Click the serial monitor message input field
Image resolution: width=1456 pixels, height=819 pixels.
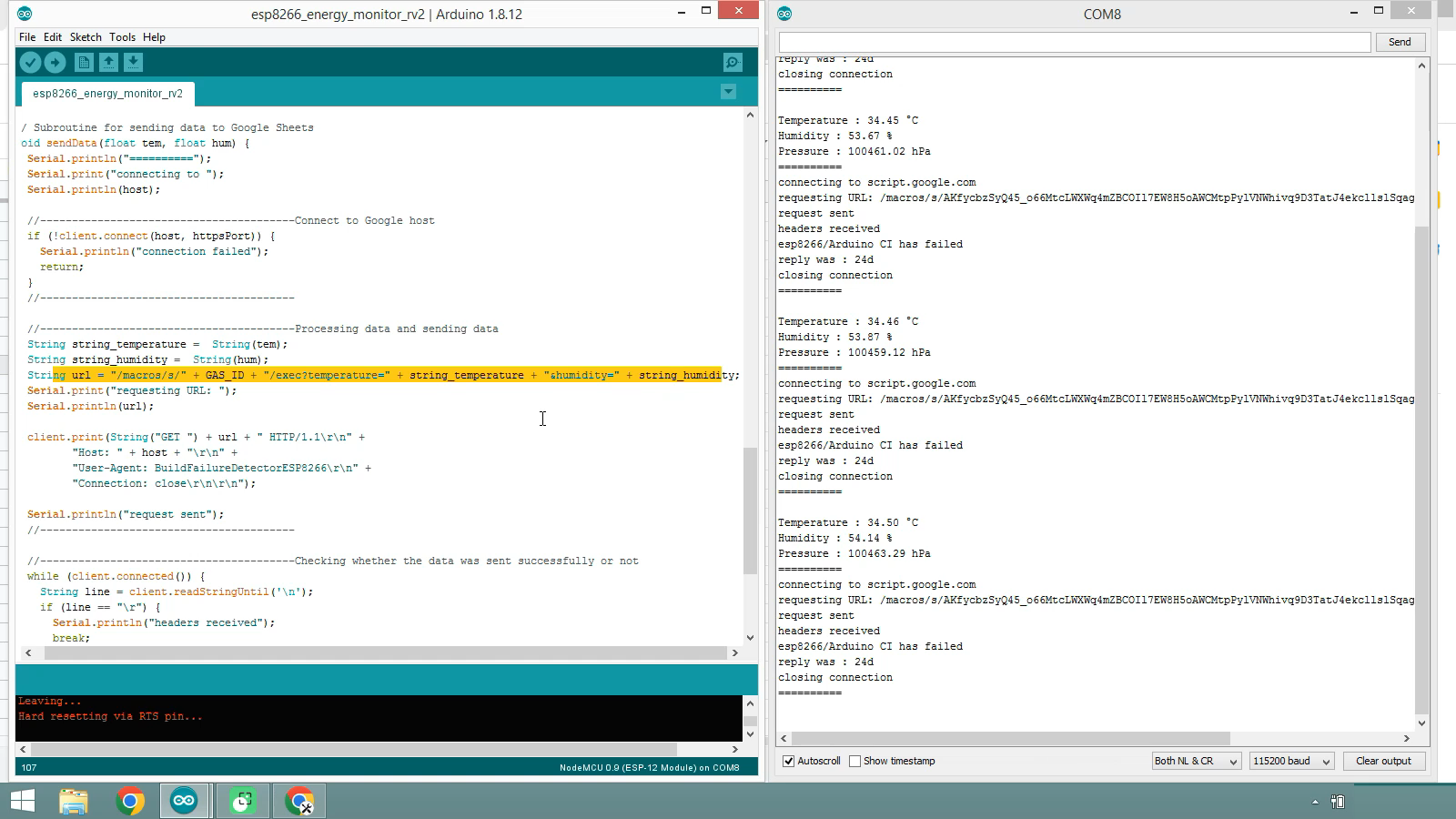1075,42
